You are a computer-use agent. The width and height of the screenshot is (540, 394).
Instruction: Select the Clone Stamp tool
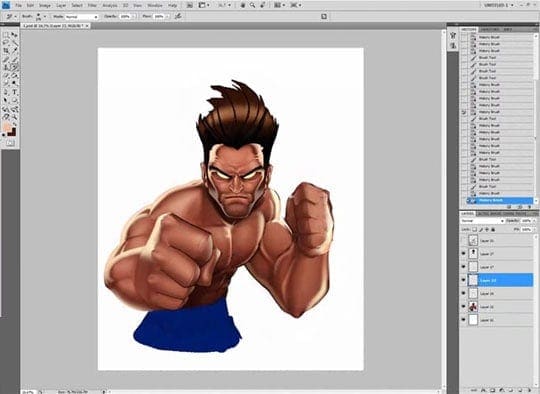(6, 67)
